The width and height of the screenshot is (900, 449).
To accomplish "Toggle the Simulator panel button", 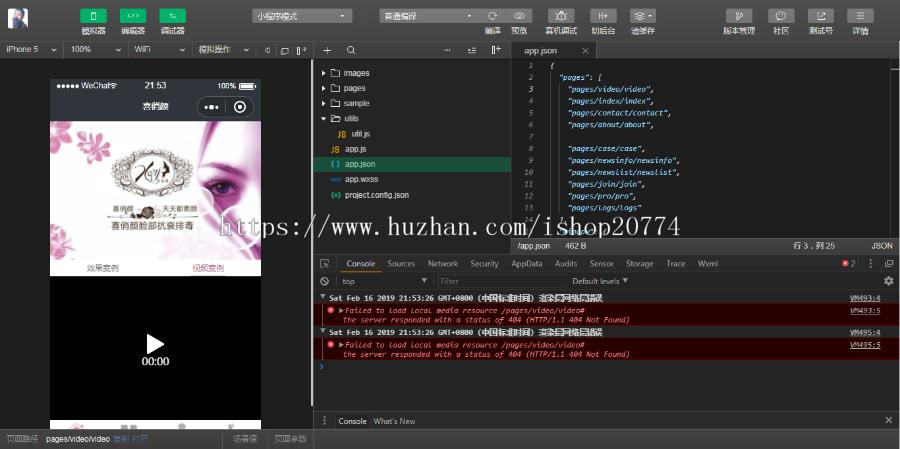I will (94, 16).
